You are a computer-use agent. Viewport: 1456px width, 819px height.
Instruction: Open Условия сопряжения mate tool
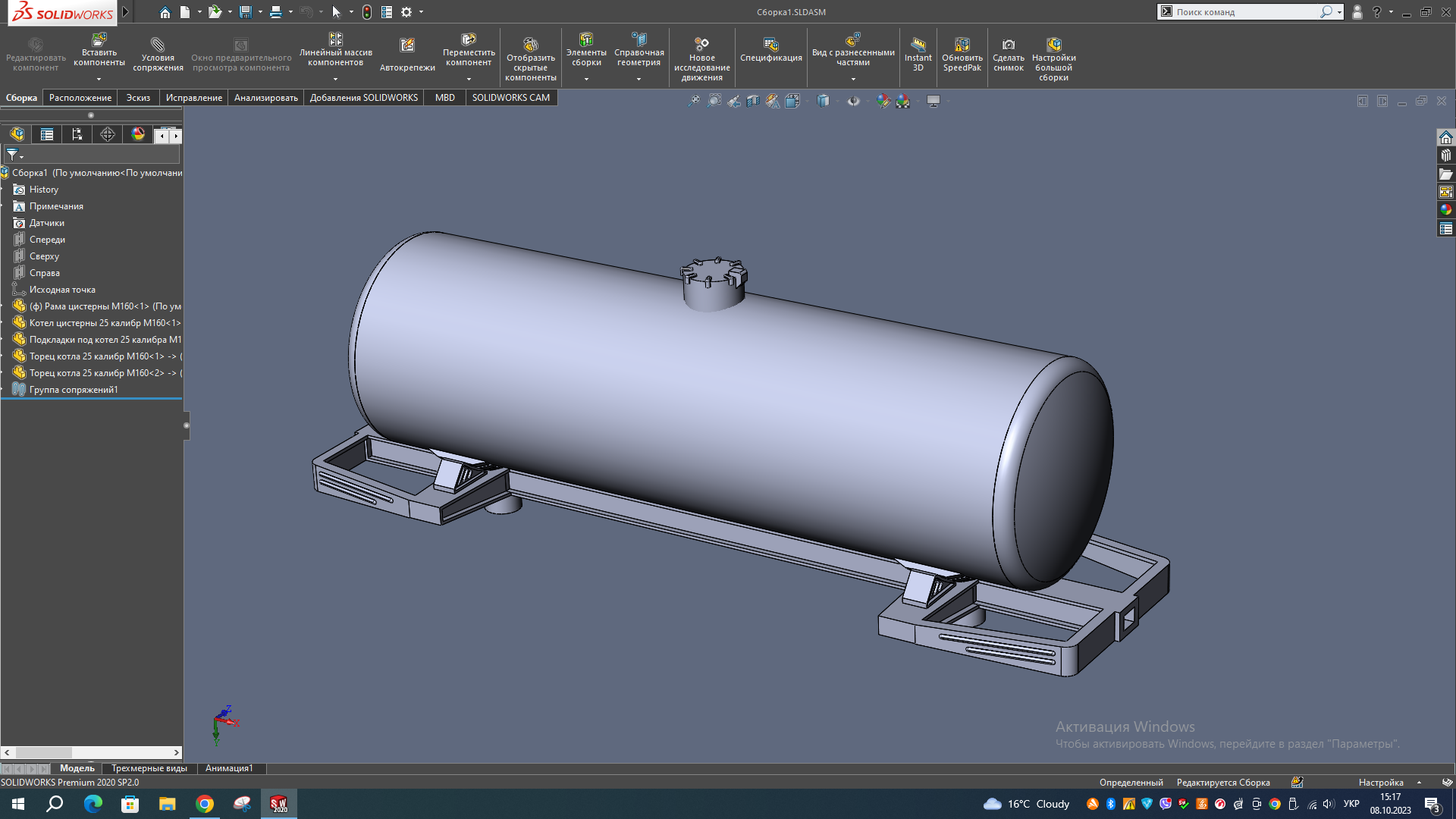[x=158, y=53]
